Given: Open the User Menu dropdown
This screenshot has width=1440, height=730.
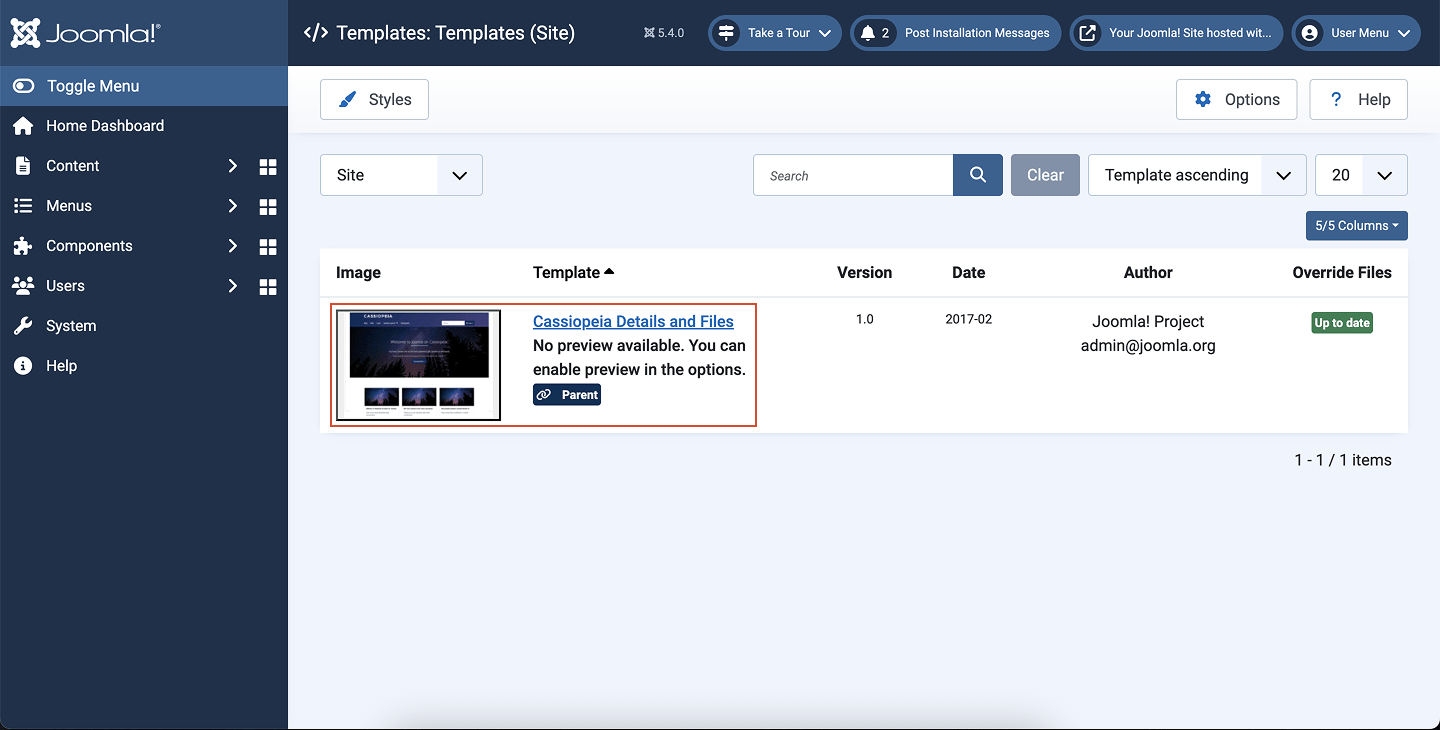Looking at the screenshot, I should click(x=1356, y=33).
